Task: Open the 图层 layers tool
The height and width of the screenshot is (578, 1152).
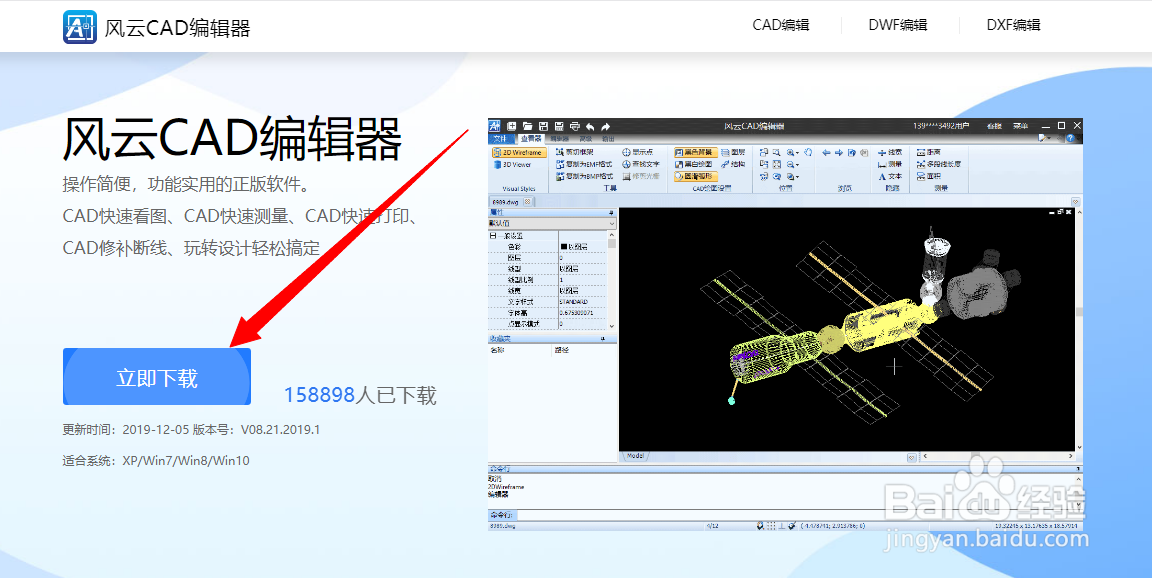Action: [x=733, y=152]
